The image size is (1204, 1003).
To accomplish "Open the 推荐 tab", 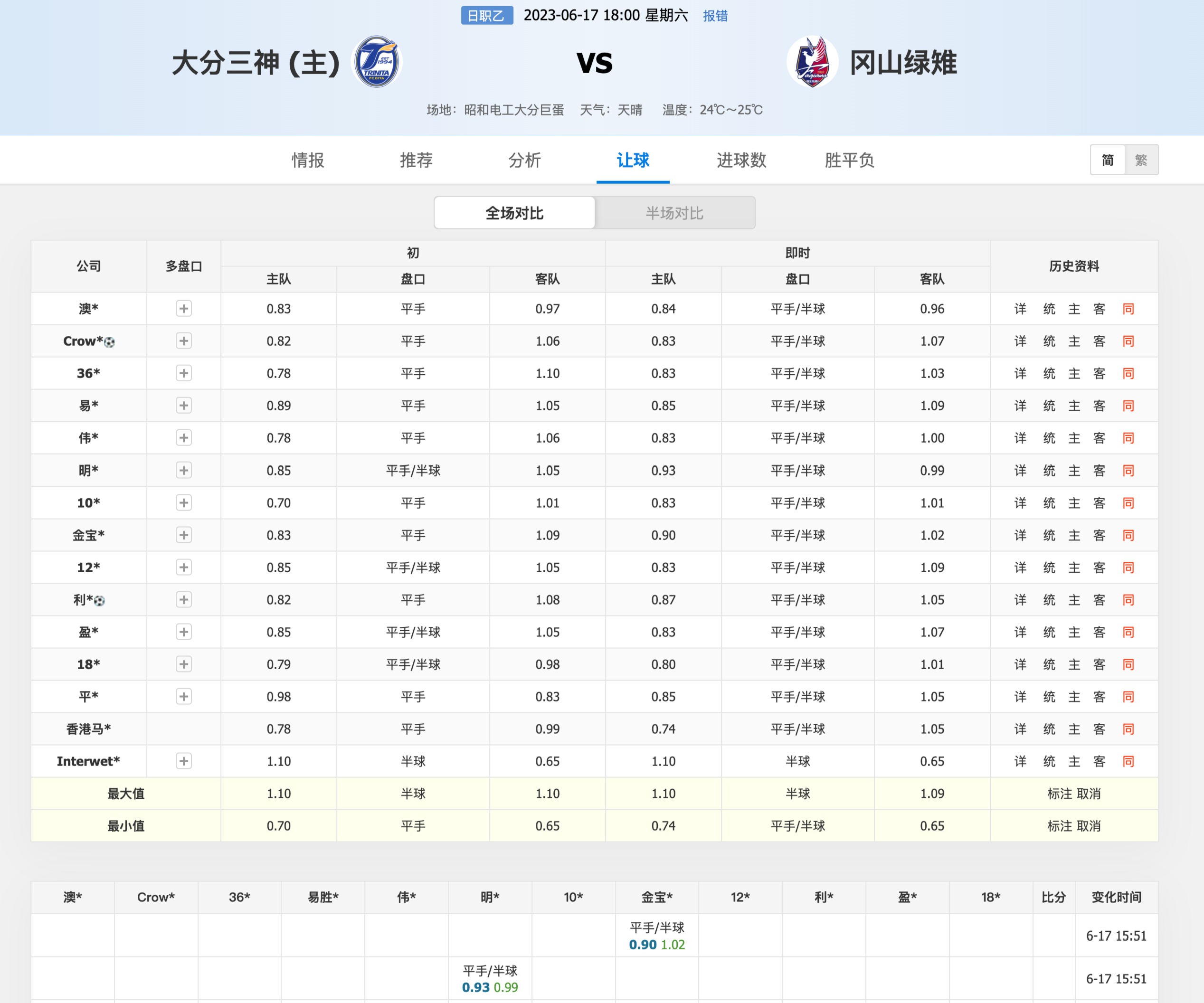I will (416, 160).
